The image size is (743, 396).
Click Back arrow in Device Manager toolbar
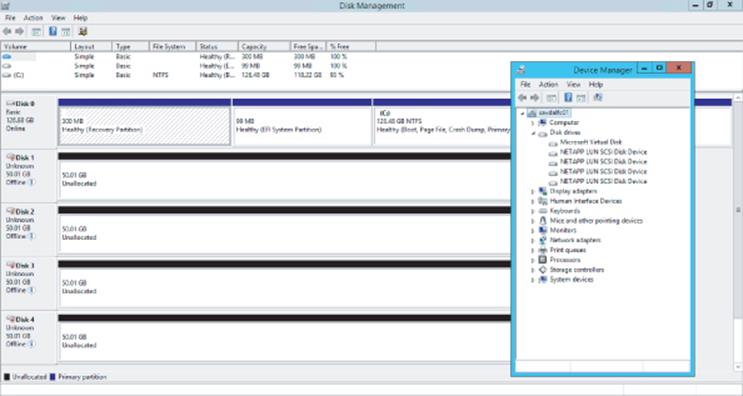[x=522, y=98]
